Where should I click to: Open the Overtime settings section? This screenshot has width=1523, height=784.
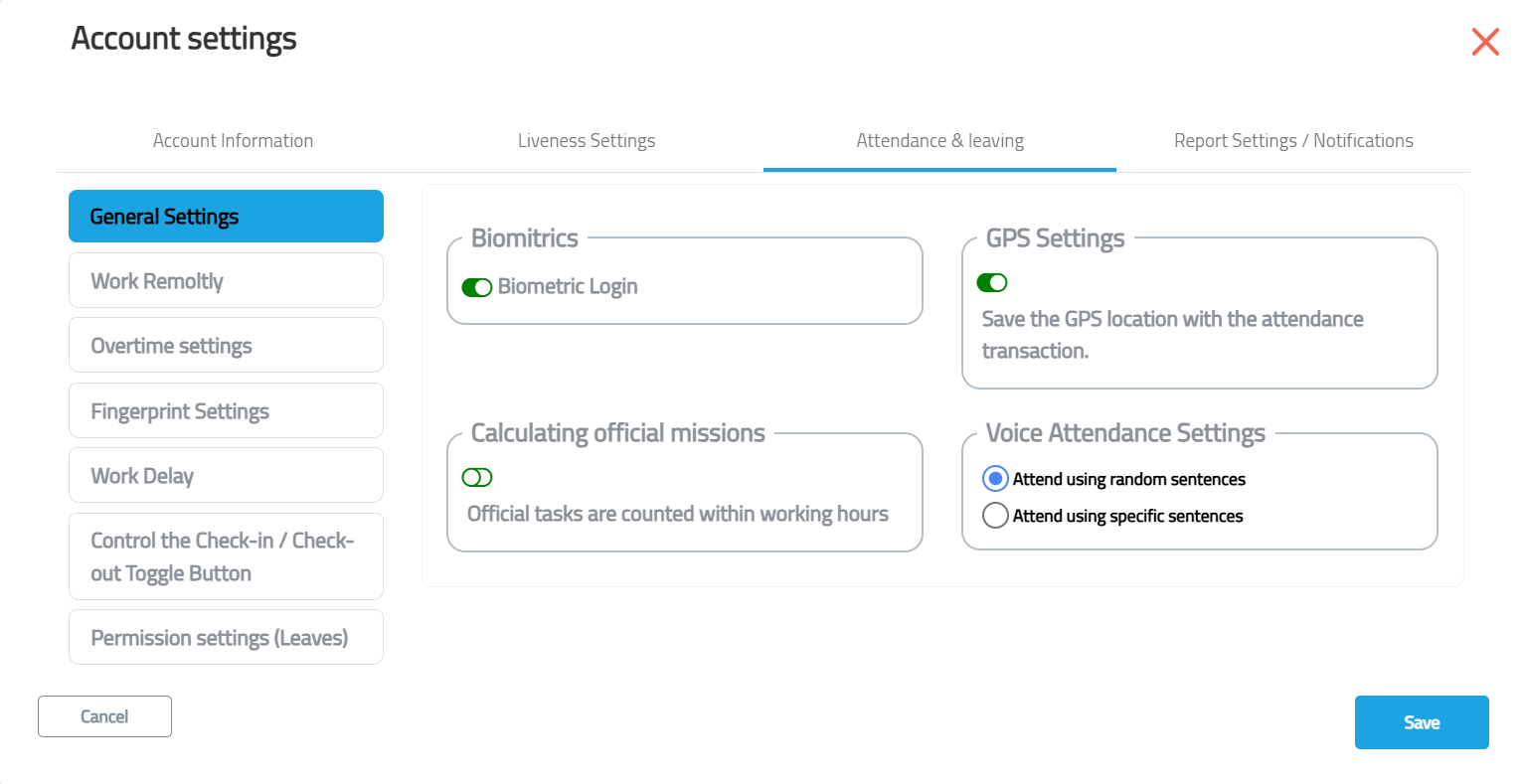[226, 345]
